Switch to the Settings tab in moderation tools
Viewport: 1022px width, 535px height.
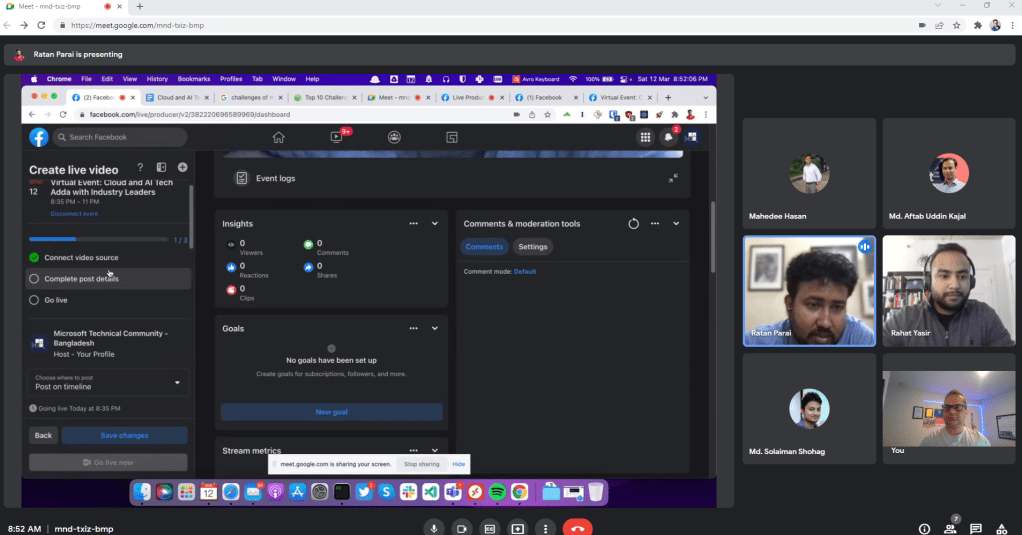click(533, 247)
